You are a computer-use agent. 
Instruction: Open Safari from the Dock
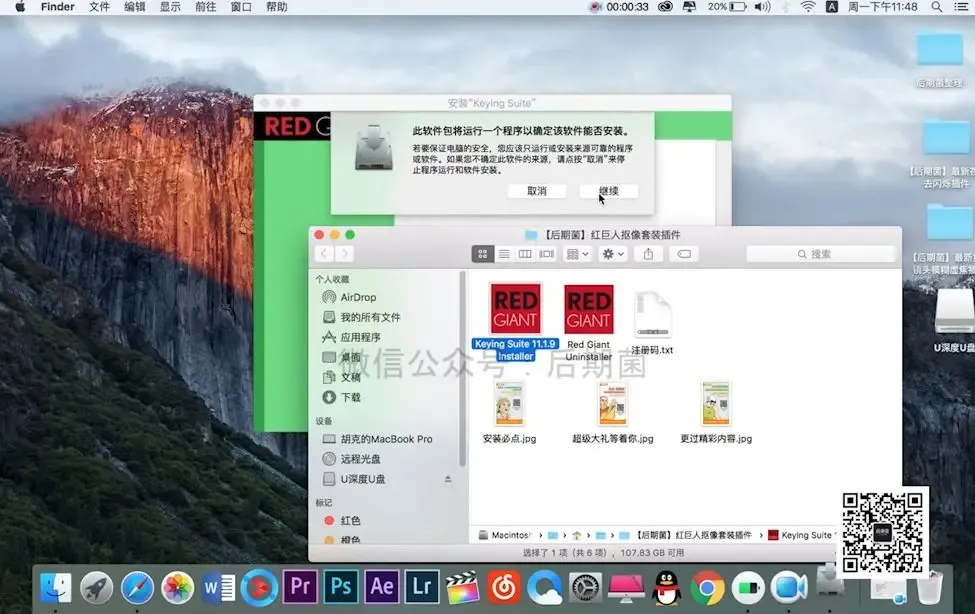coord(137,587)
